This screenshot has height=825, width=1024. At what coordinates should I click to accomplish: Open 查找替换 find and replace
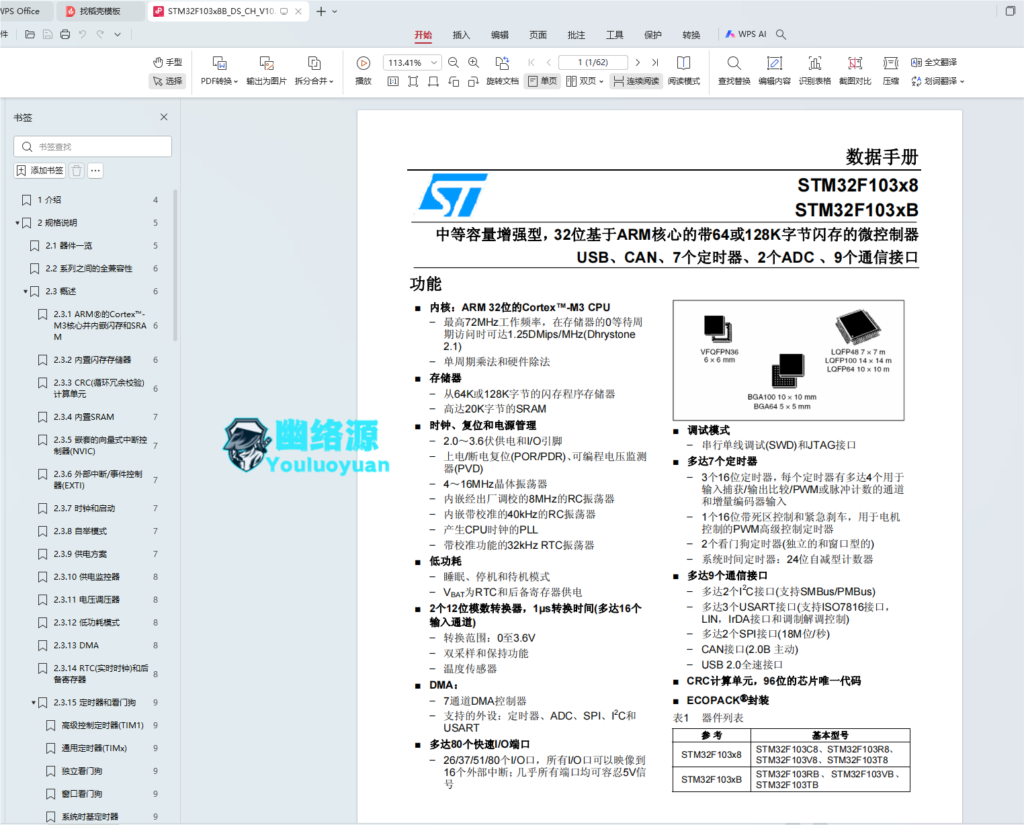tap(734, 70)
